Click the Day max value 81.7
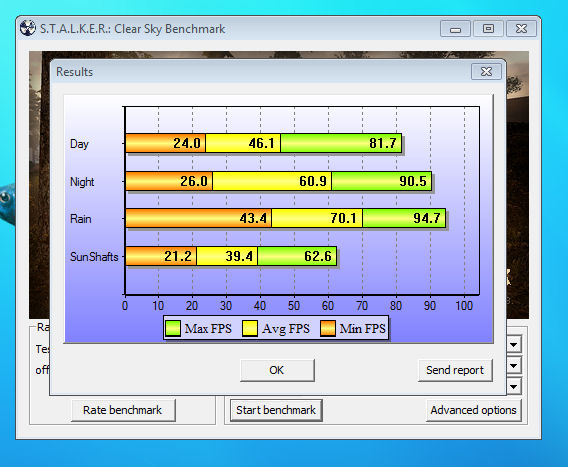This screenshot has height=467, width=568. coord(383,143)
